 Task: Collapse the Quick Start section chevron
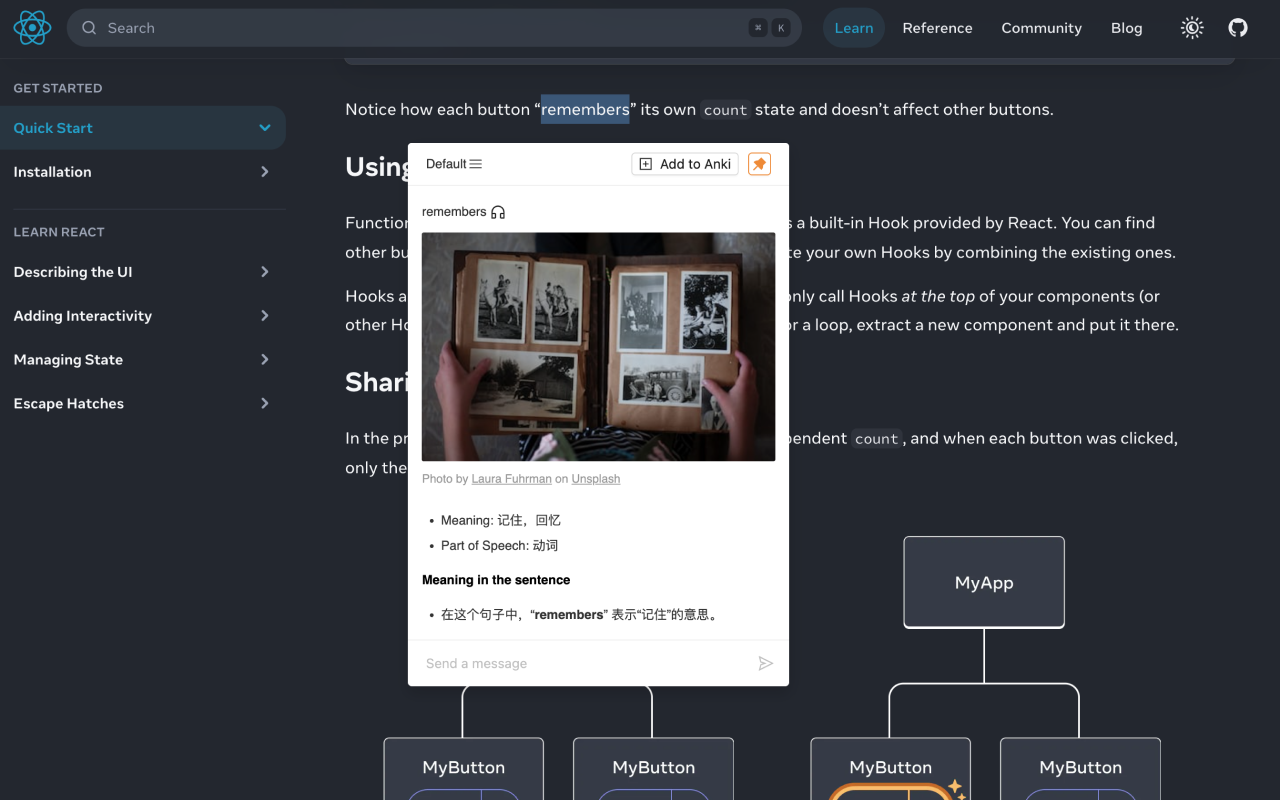(265, 128)
